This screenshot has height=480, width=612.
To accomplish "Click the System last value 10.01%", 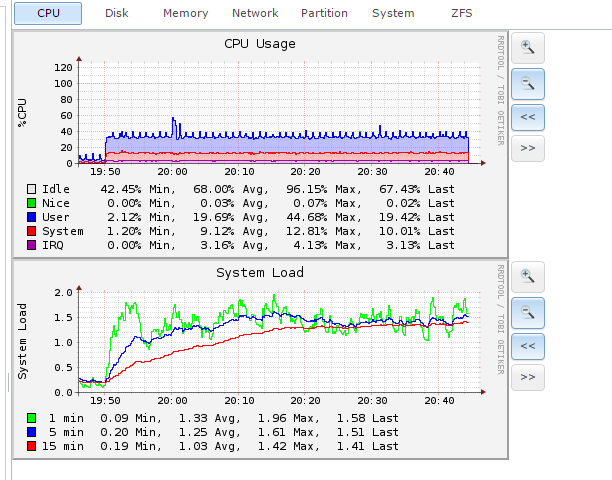I will (x=400, y=231).
